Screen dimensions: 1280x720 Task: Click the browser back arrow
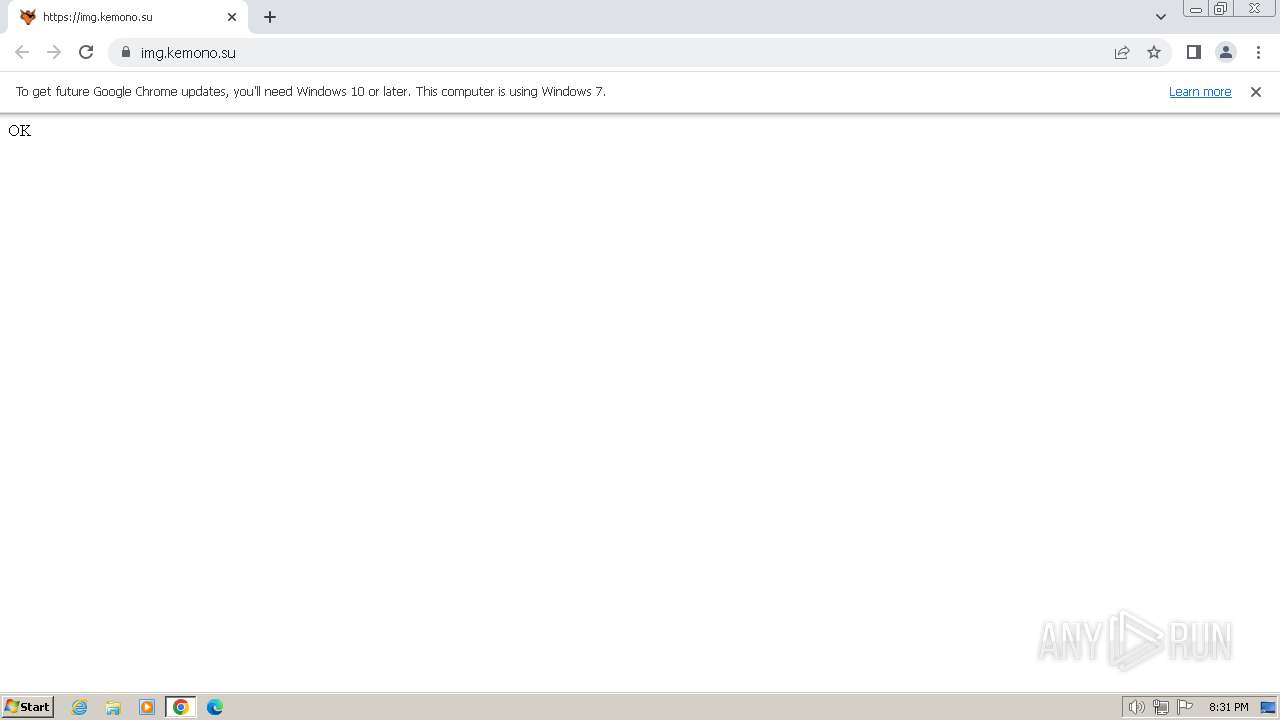[22, 52]
